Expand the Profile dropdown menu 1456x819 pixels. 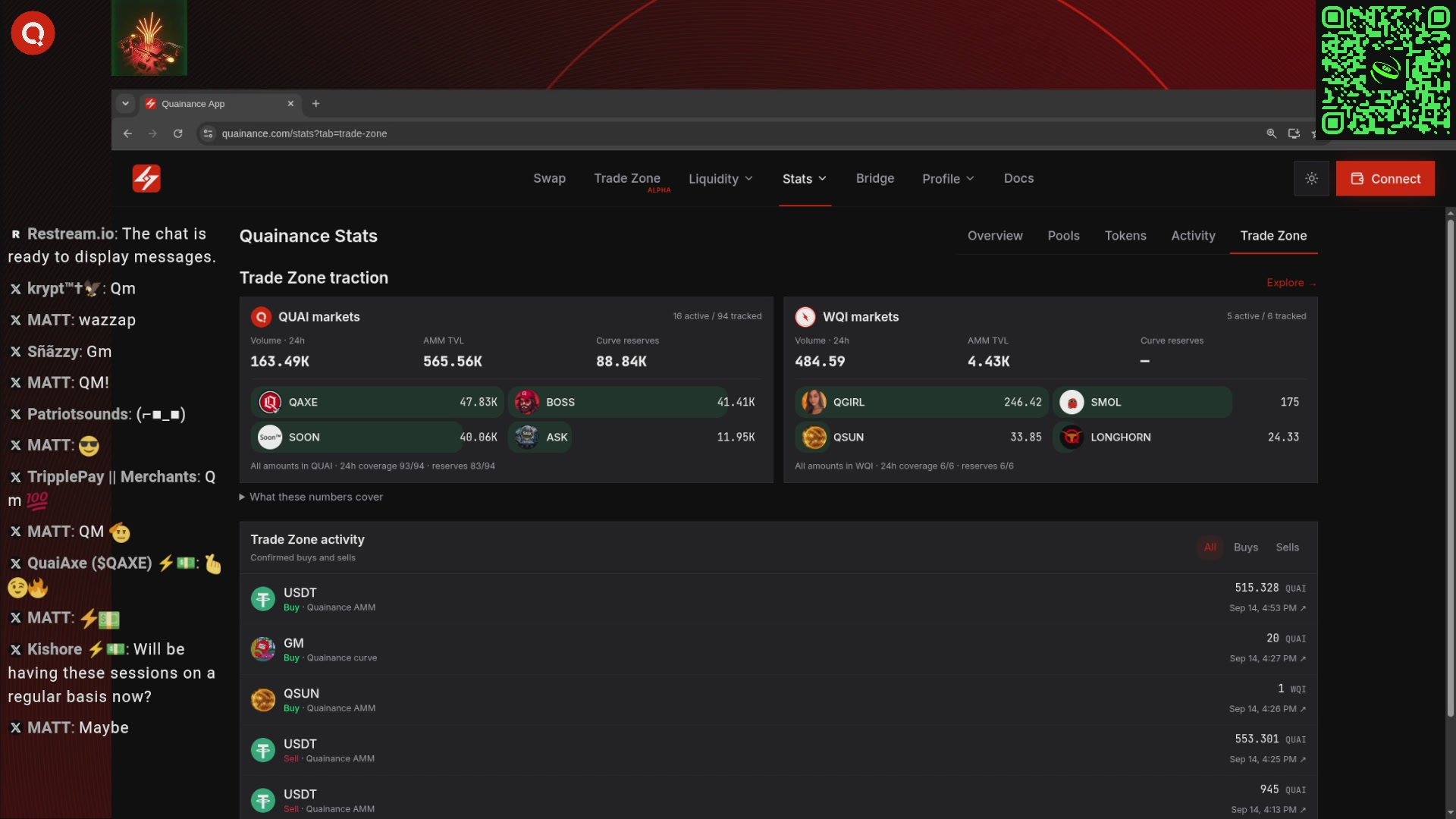(948, 179)
